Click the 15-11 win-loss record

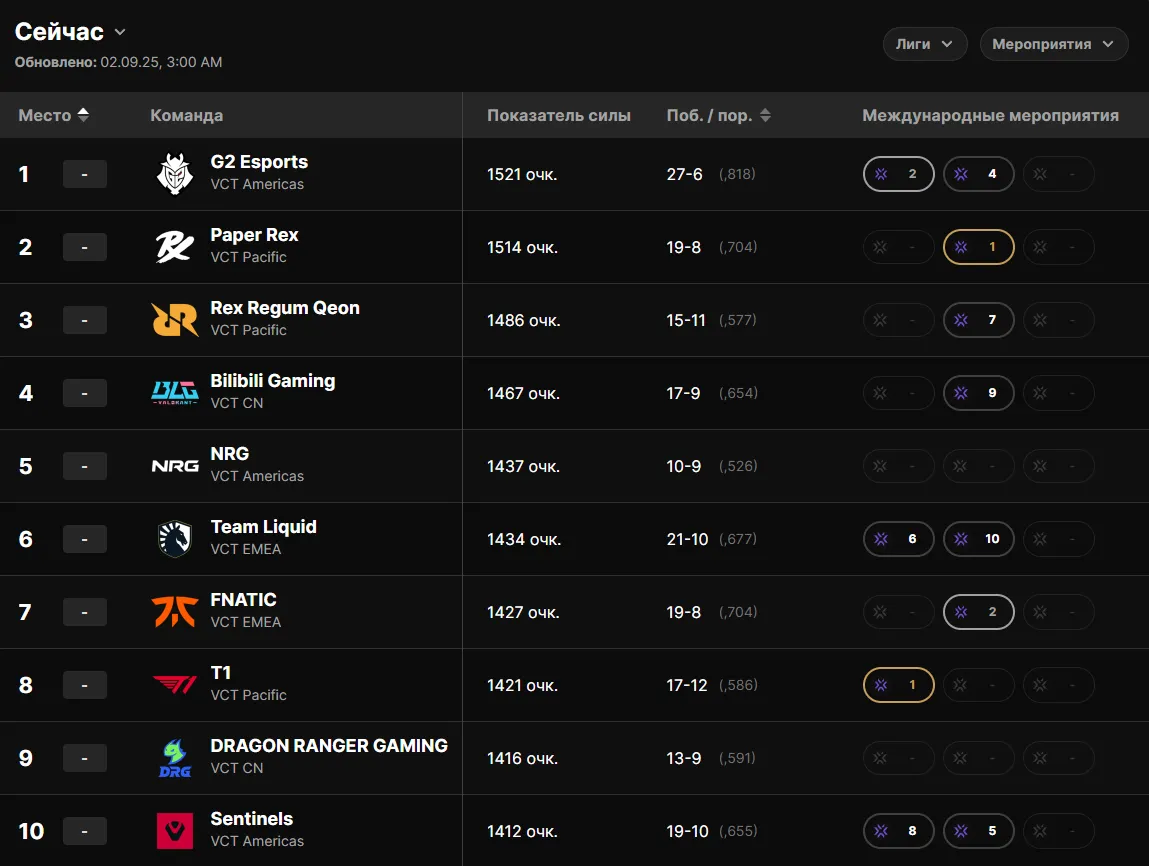click(x=686, y=320)
